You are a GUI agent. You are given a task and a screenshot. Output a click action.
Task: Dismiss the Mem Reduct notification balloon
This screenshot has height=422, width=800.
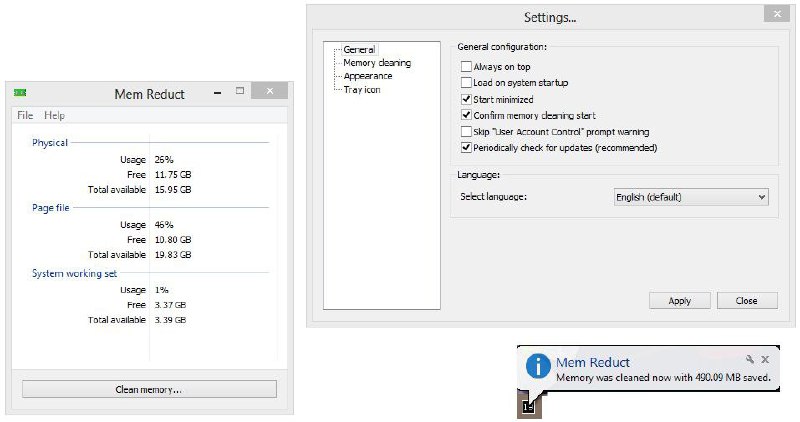tap(765, 358)
